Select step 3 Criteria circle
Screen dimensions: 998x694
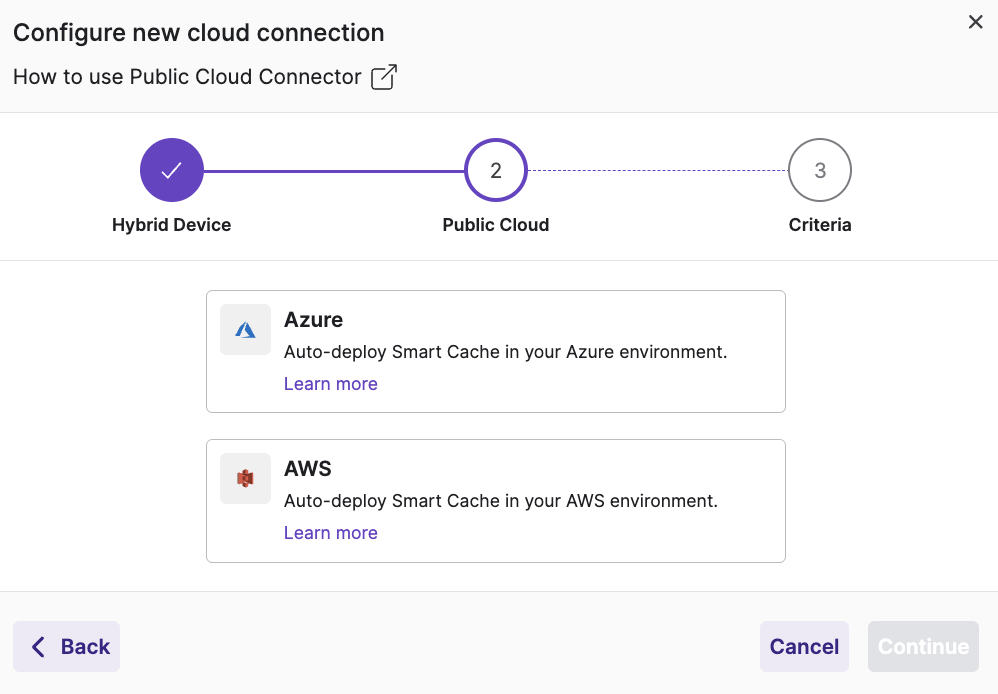[820, 170]
